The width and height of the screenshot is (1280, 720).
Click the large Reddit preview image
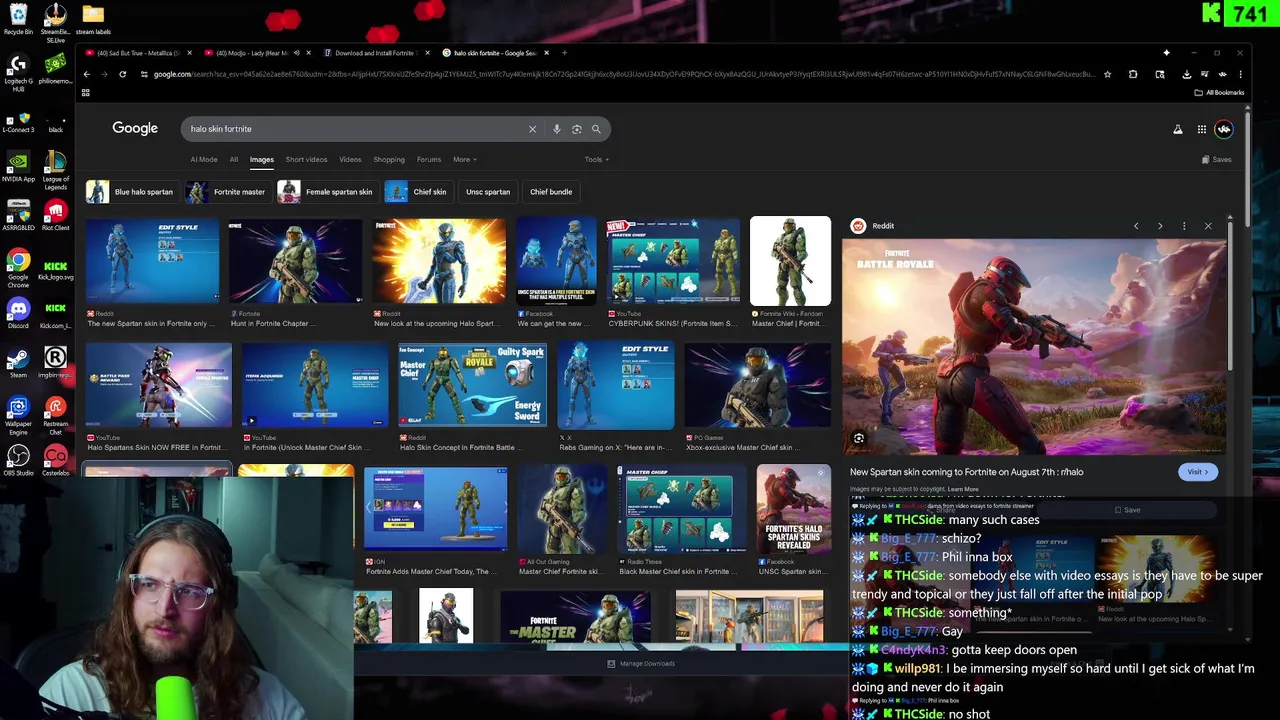coord(1034,346)
